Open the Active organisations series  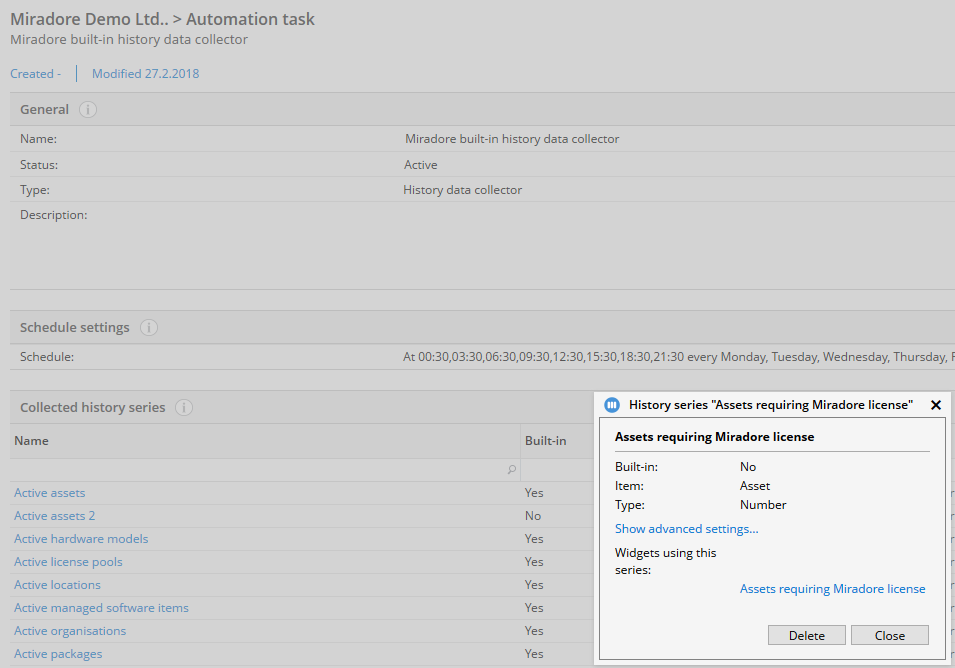[x=70, y=631]
